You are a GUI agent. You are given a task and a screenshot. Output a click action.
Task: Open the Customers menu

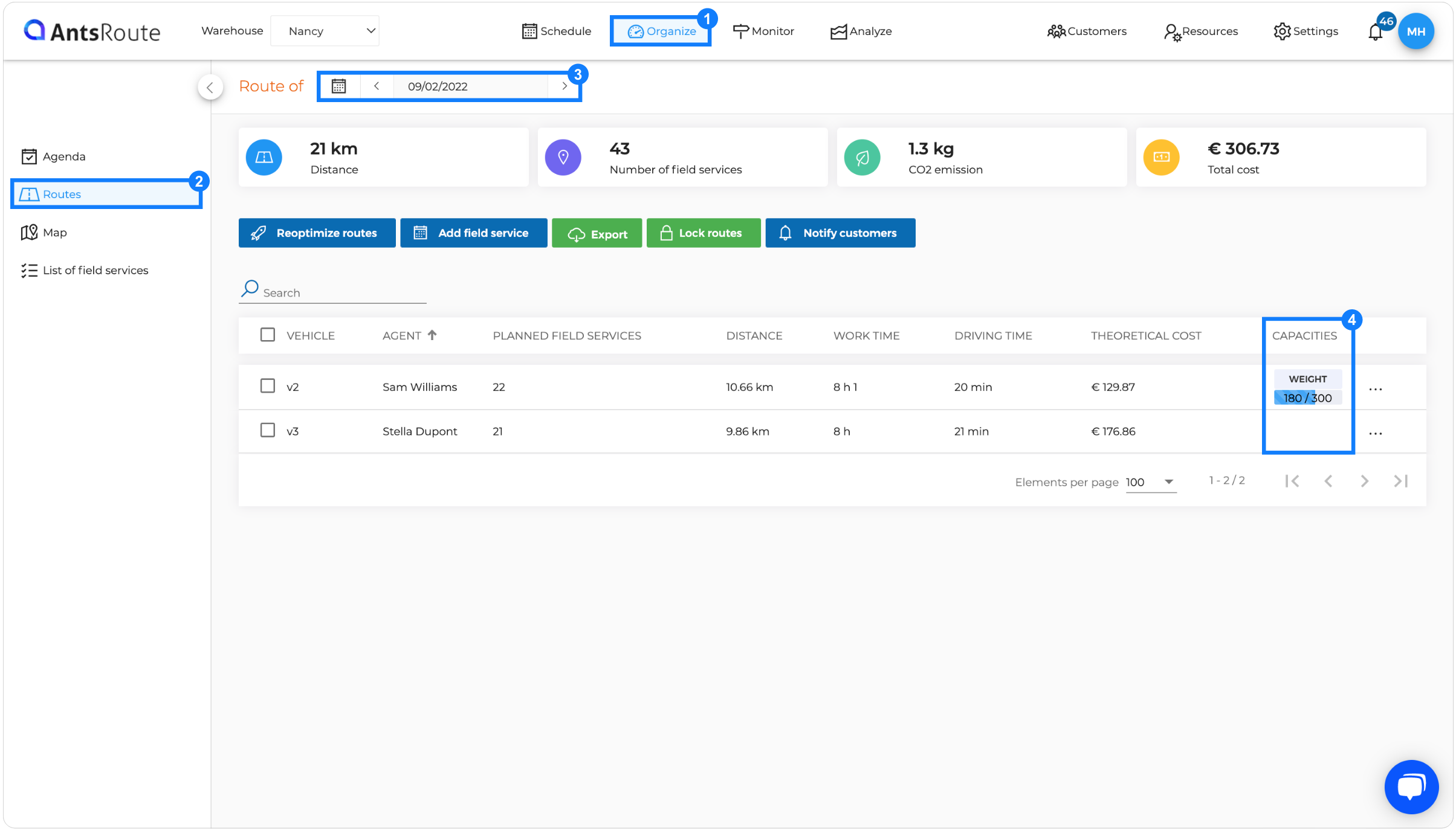coord(1087,31)
